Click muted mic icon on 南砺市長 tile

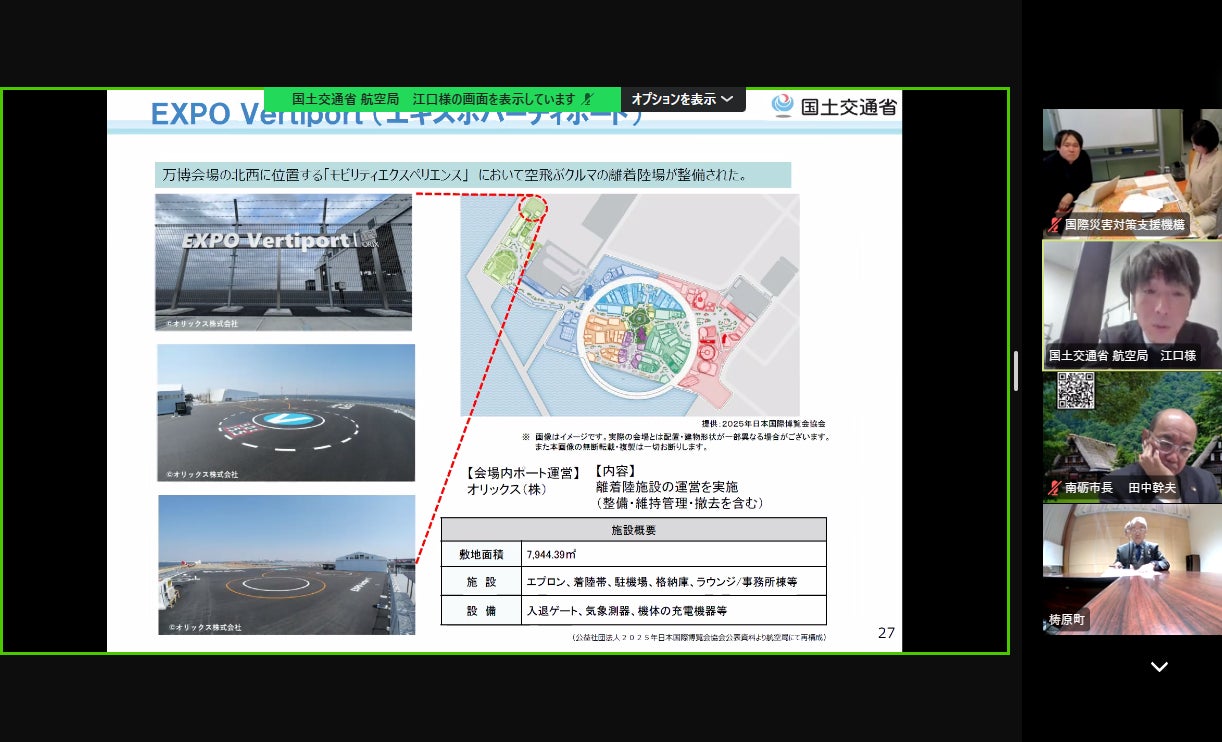tap(1054, 488)
